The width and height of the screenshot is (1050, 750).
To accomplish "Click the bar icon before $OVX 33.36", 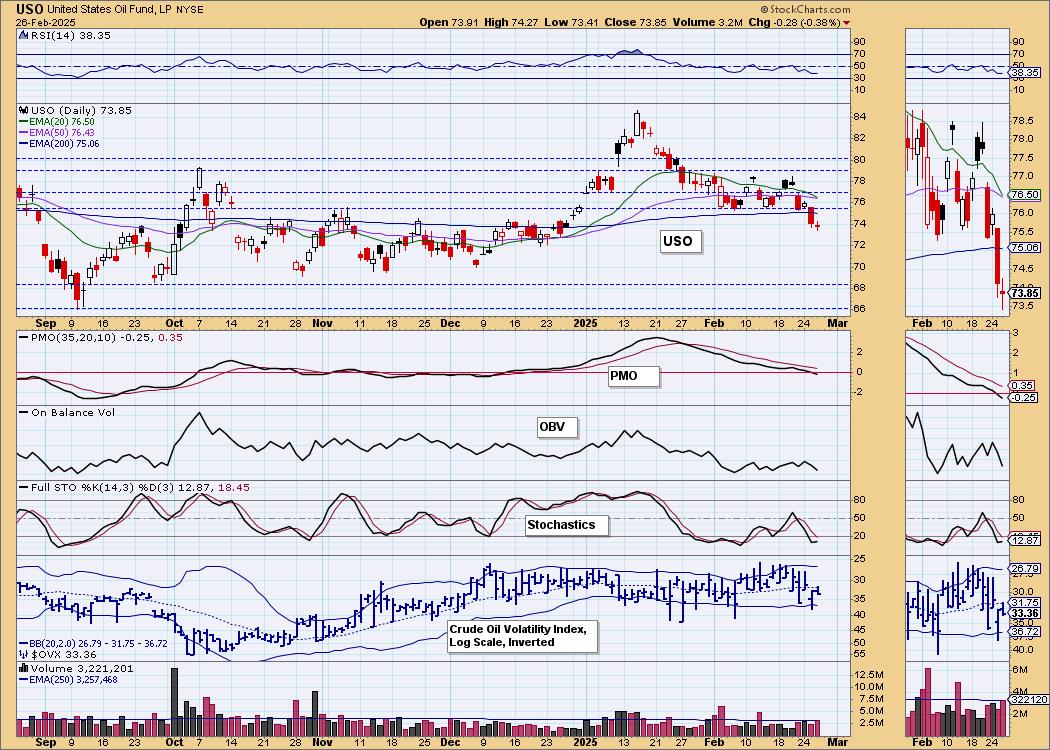I will click(23, 654).
